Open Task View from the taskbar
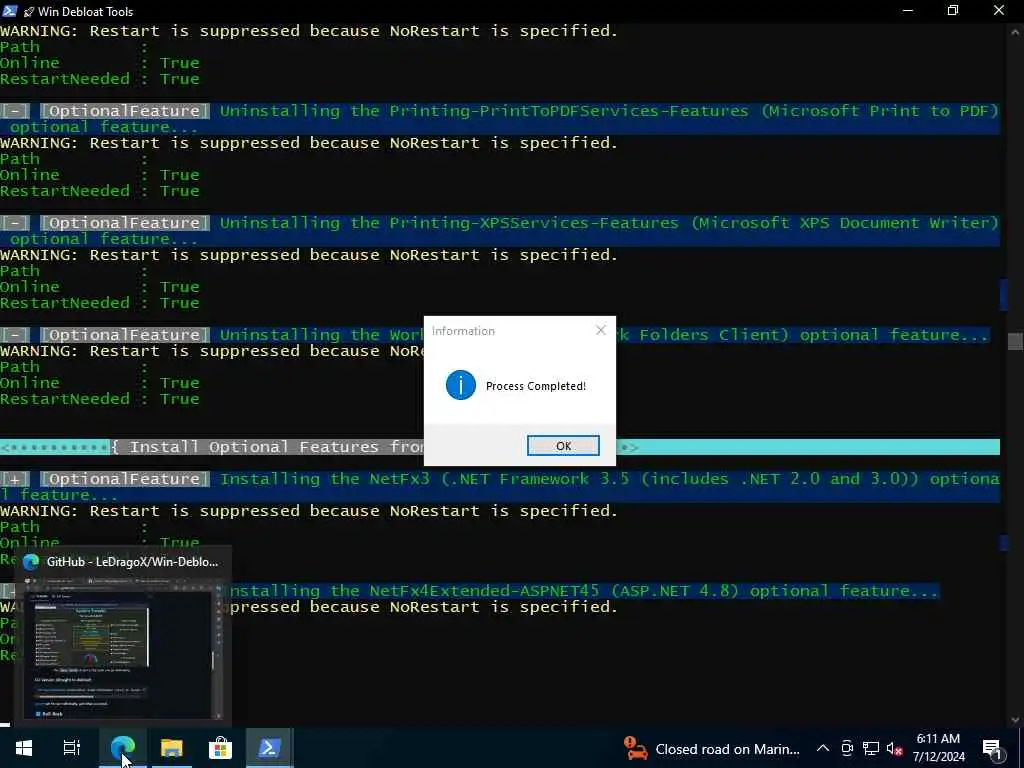This screenshot has width=1024, height=768. coord(72,748)
